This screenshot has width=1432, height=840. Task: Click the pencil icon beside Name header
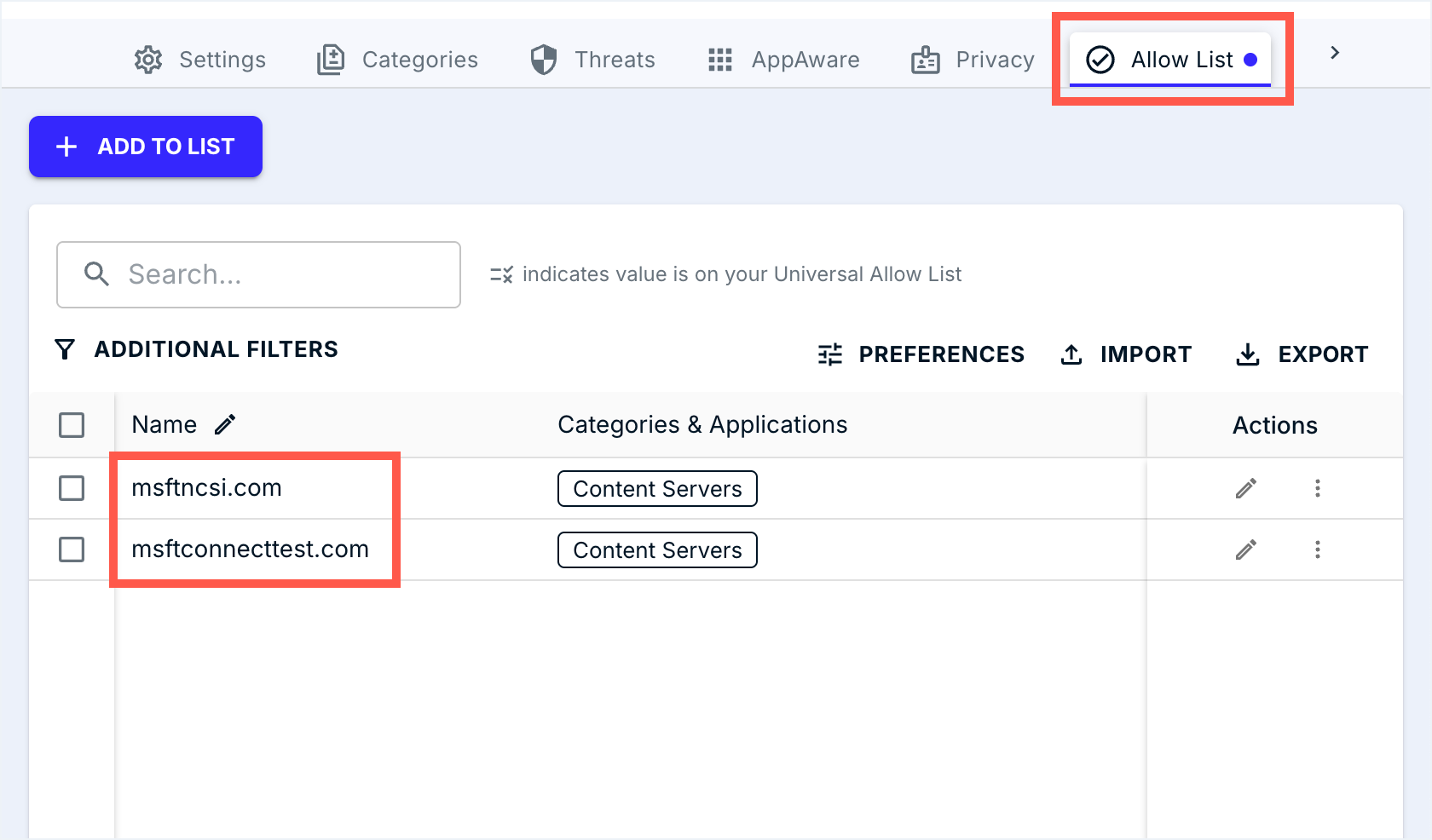(225, 424)
